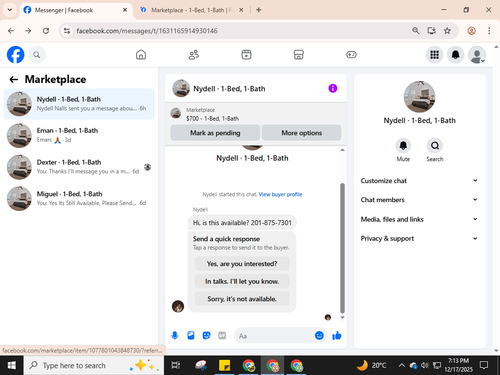Bookmark this page star icon
Screen dimensions: 500x375
(447, 31)
